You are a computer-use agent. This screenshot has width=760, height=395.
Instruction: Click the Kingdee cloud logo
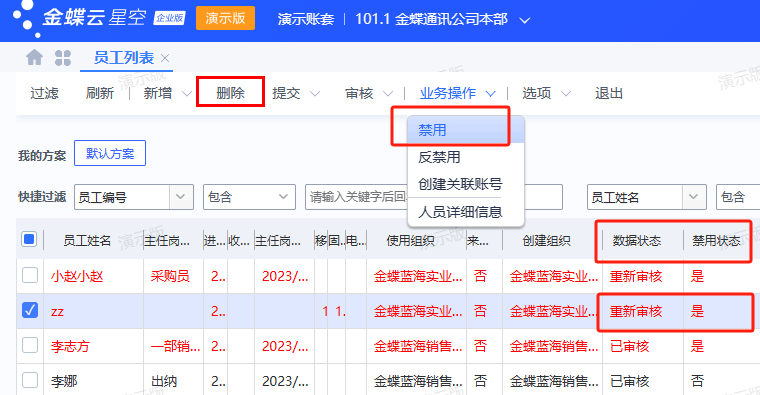tap(99, 18)
